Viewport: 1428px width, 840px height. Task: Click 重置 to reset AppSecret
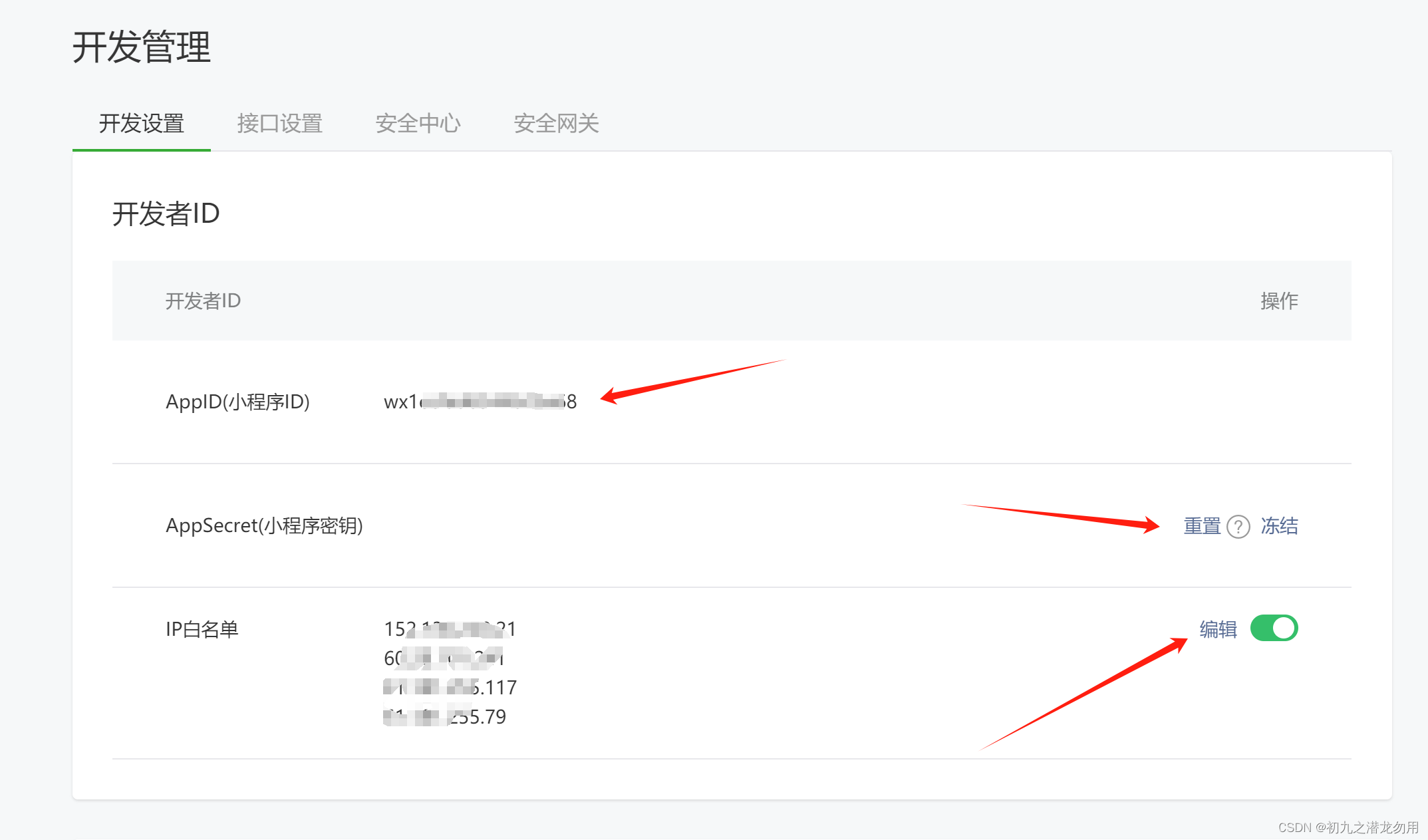point(1202,526)
